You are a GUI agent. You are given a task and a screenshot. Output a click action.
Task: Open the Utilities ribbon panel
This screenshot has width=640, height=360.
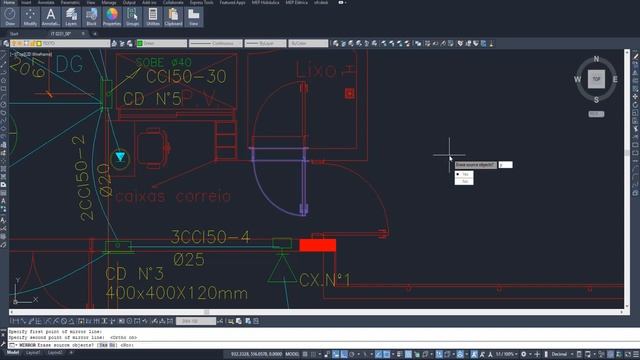[x=153, y=17]
